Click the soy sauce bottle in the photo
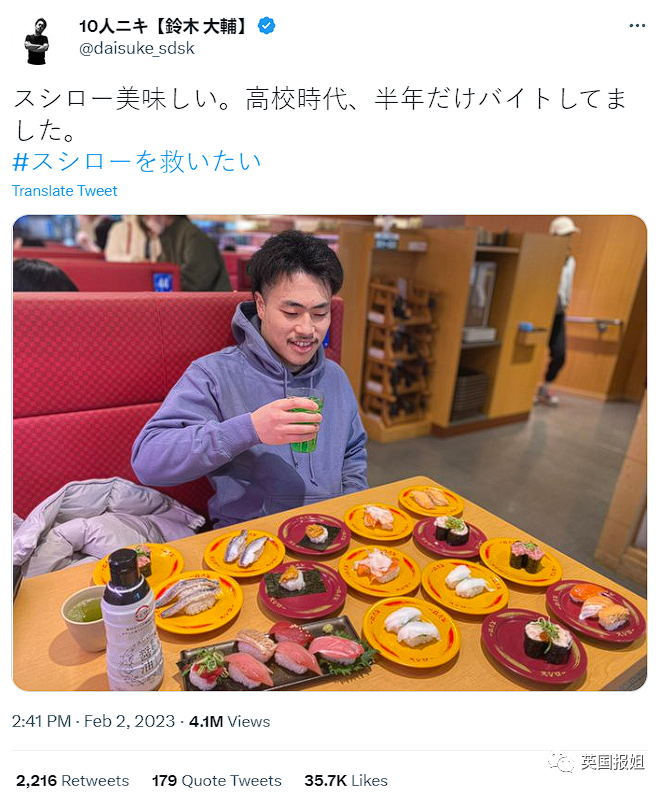The image size is (666, 792). [132, 619]
